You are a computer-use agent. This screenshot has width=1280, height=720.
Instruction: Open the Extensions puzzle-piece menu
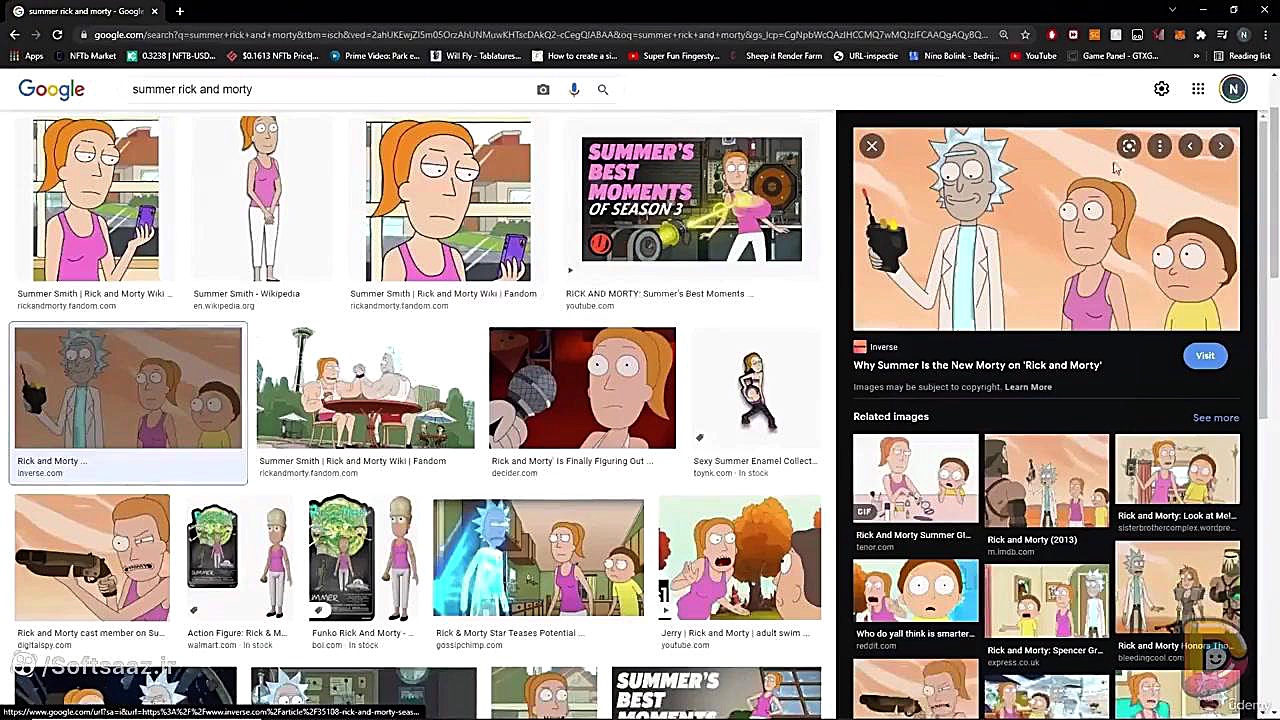coord(1201,34)
